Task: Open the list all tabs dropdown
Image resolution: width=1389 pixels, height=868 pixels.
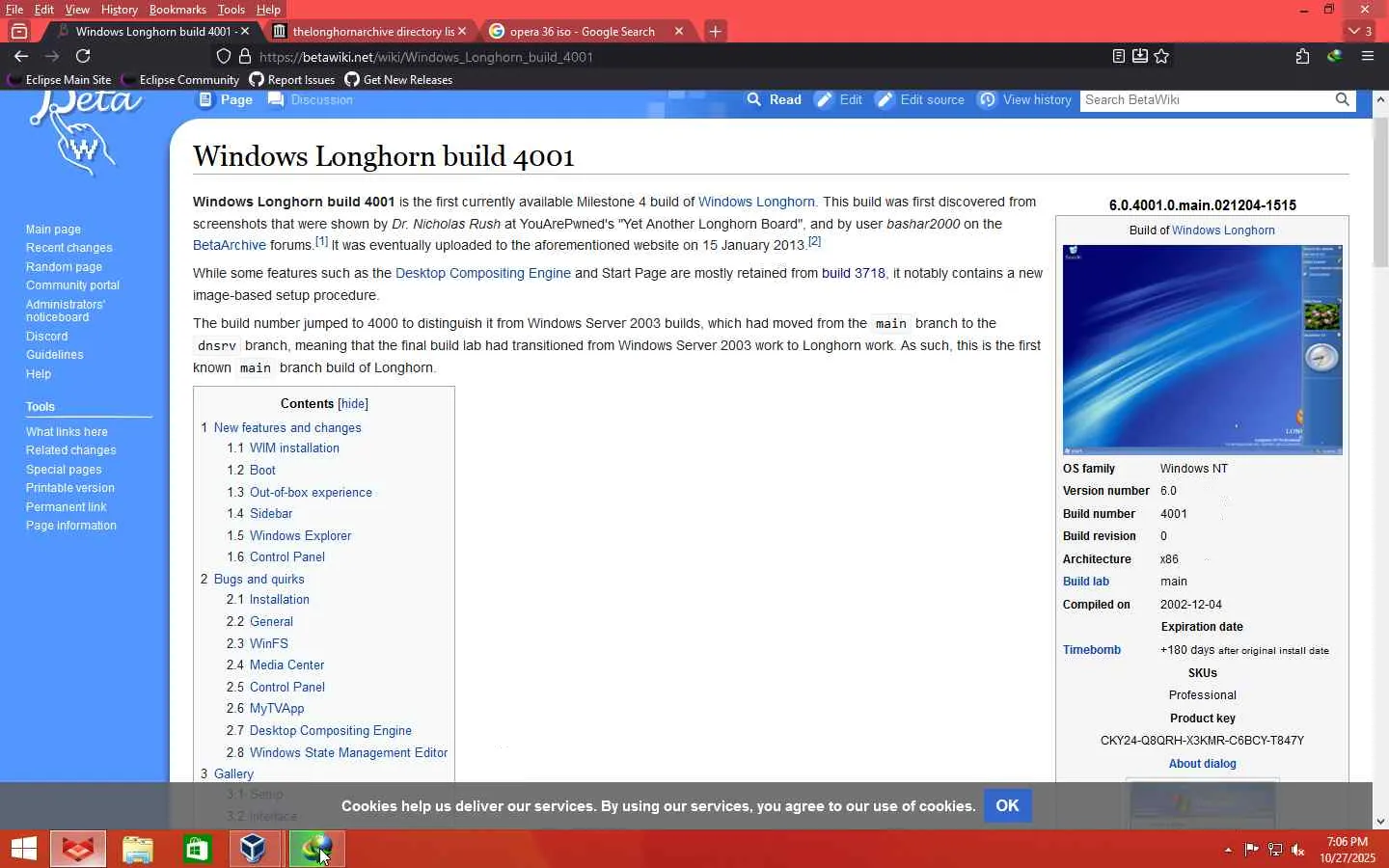Action: 1360,31
